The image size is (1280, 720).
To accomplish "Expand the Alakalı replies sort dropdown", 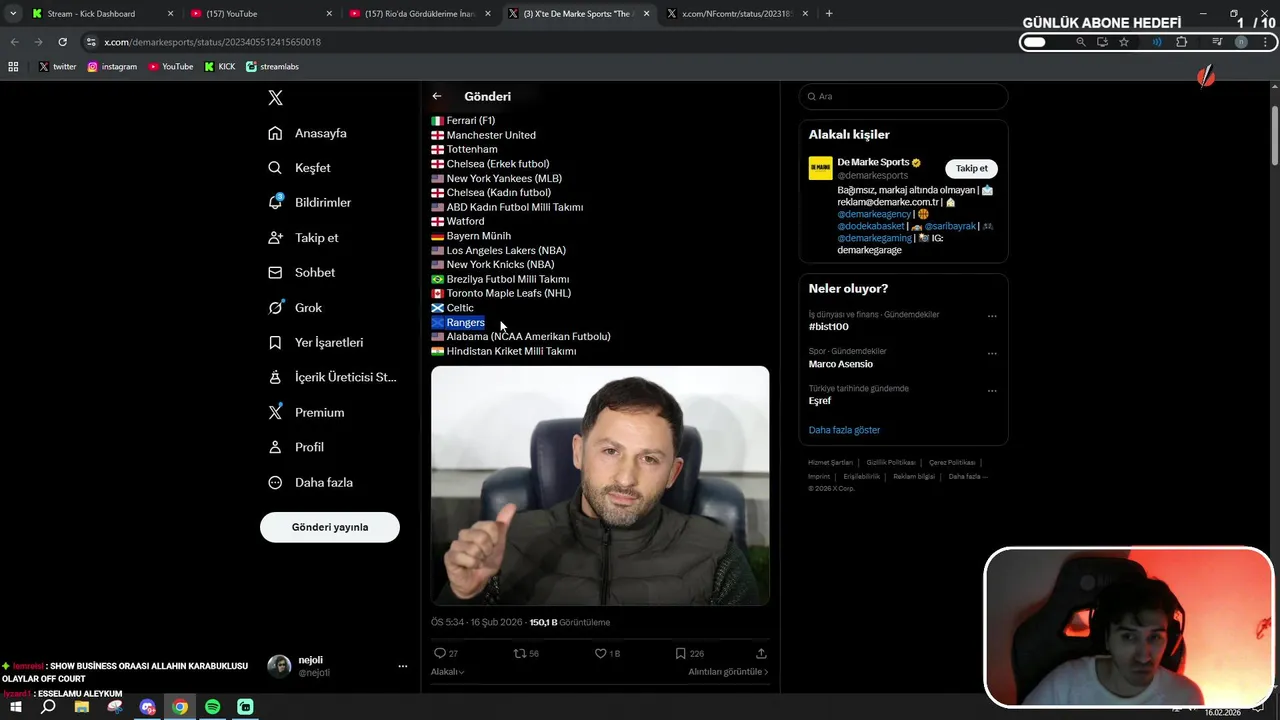I will (x=447, y=672).
